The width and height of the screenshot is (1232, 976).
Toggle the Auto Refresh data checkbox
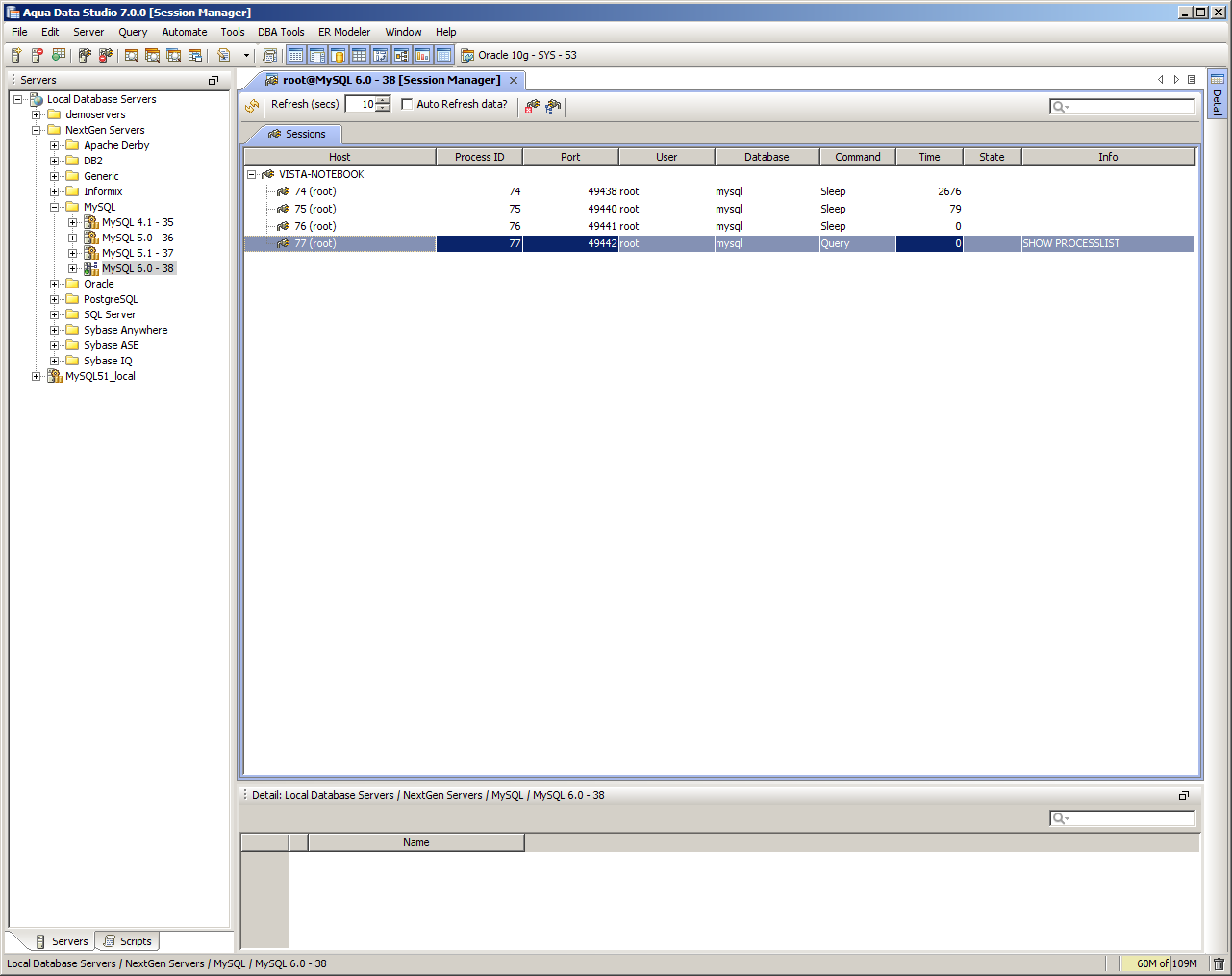[x=407, y=104]
